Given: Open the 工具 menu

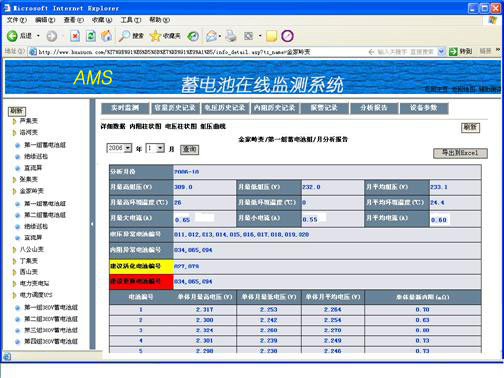Looking at the screenshot, I should coord(131,20).
